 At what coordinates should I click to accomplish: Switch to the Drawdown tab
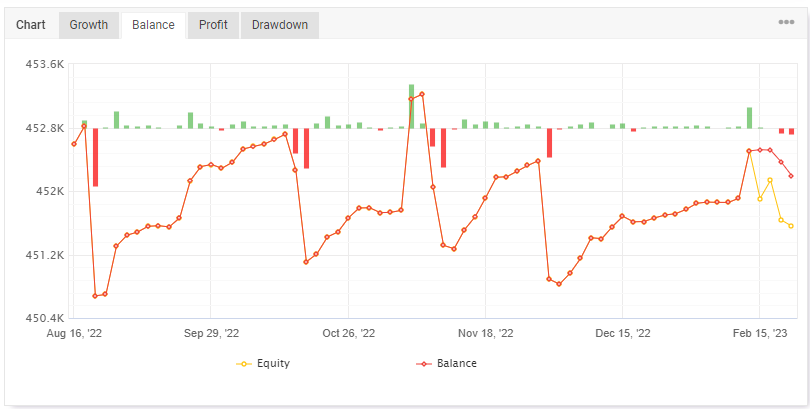point(280,25)
